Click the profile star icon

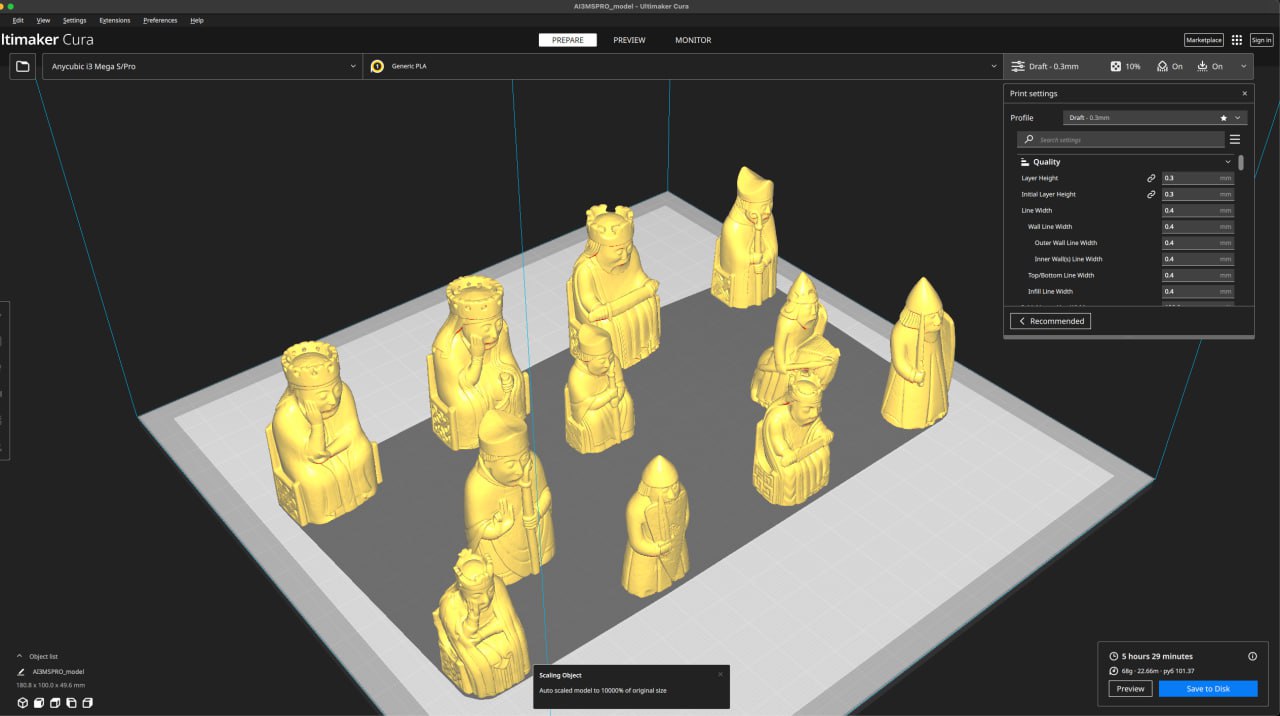coord(1223,118)
